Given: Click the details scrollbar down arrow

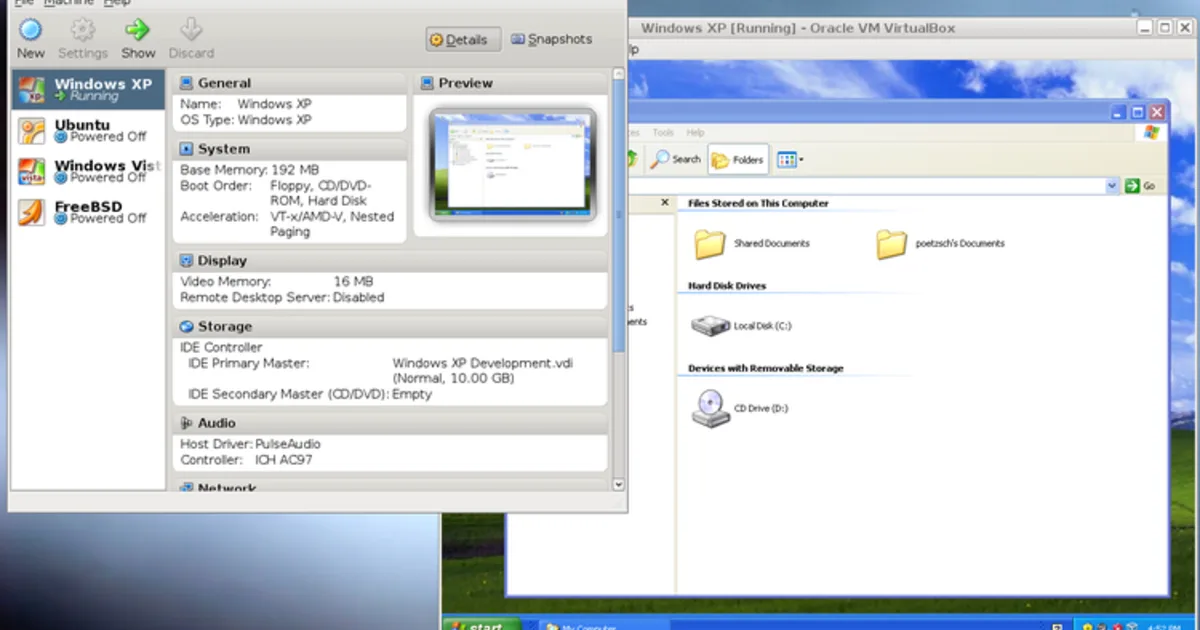Looking at the screenshot, I should (x=618, y=484).
